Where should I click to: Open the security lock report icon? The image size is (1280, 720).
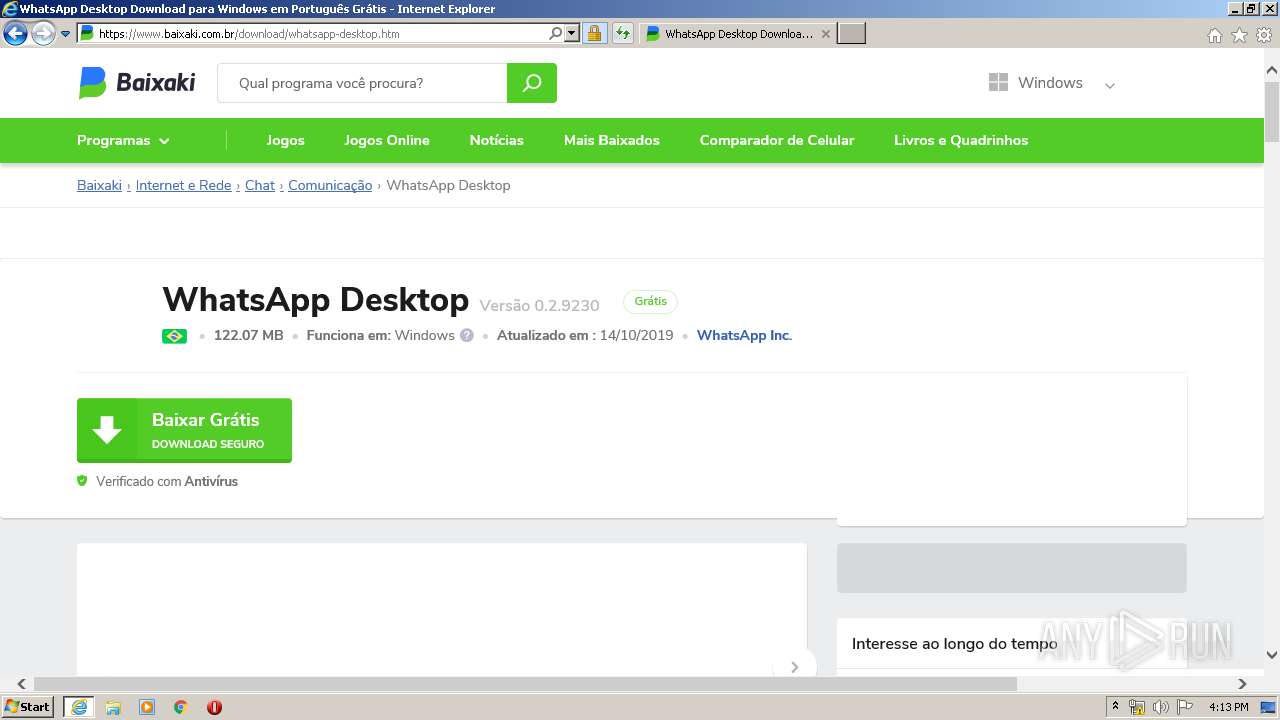(594, 33)
